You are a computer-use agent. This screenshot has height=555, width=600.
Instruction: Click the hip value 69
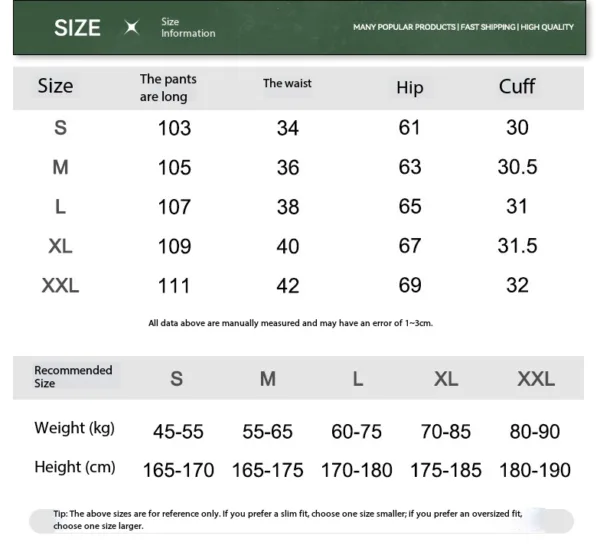tap(410, 286)
